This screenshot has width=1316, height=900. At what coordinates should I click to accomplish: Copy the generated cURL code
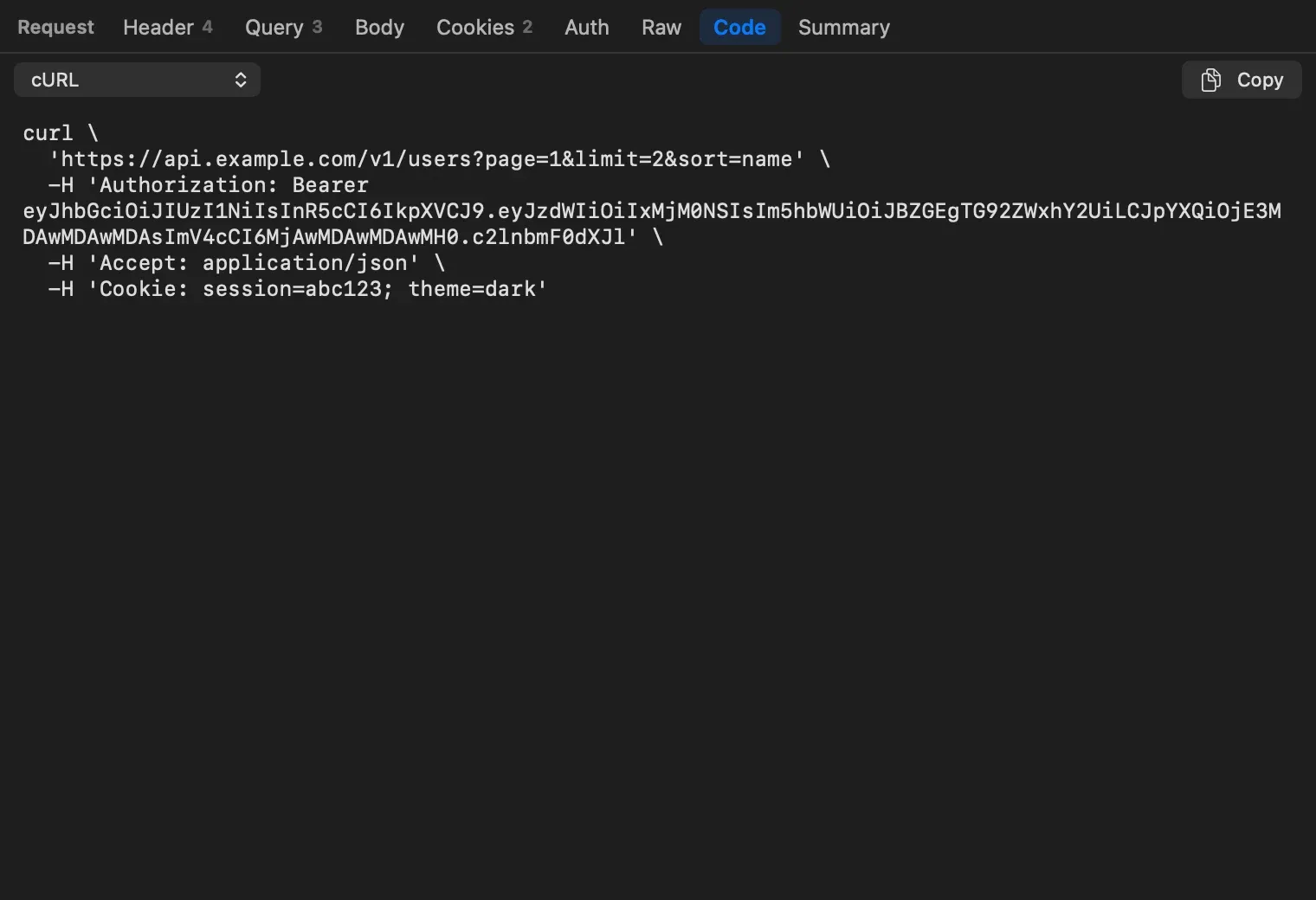click(1242, 80)
